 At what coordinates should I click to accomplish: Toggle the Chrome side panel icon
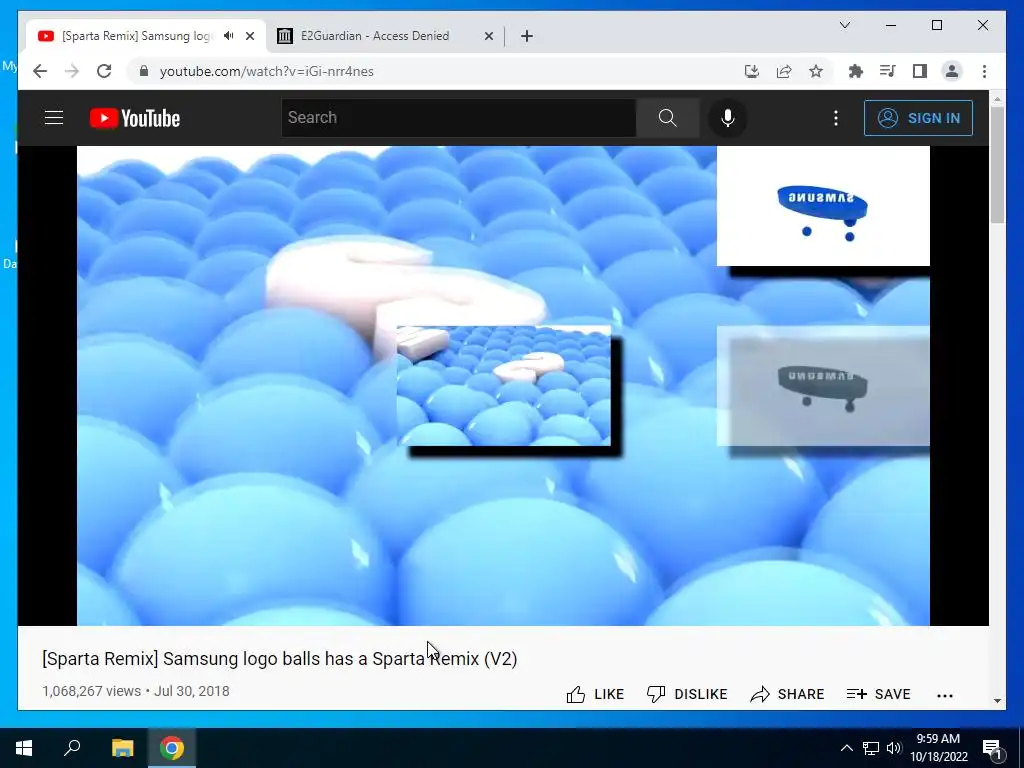tap(920, 71)
